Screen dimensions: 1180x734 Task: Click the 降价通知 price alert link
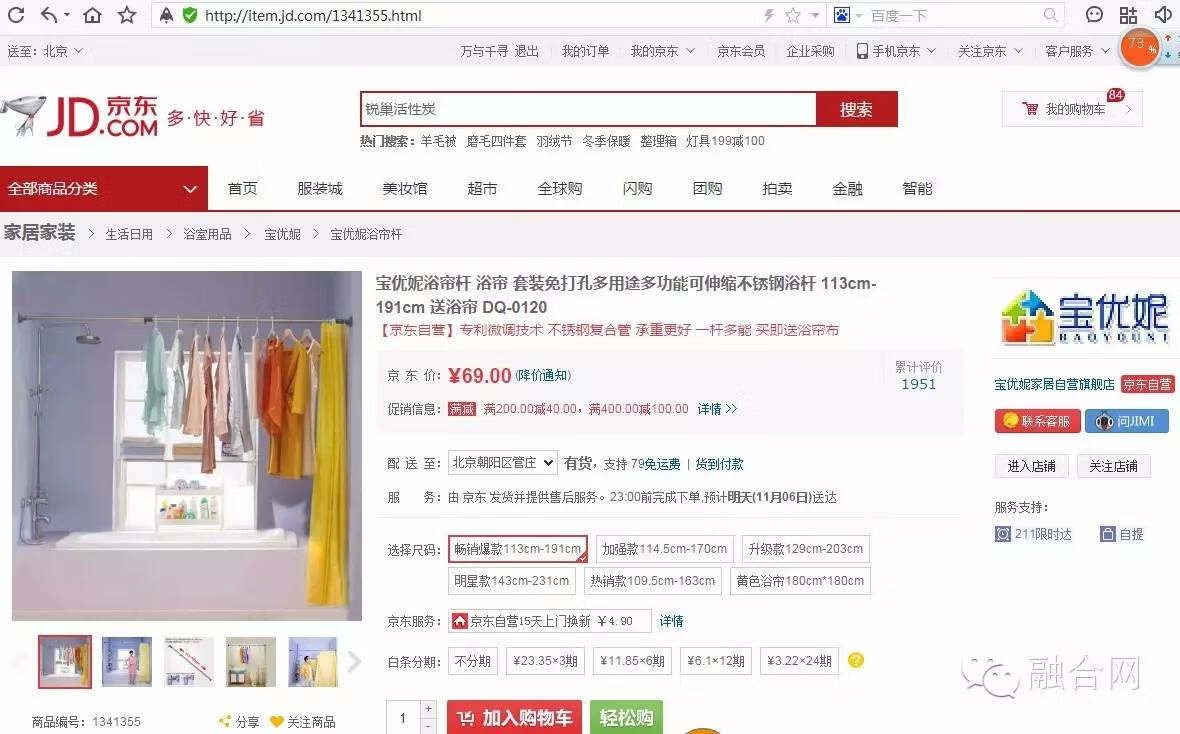[x=543, y=375]
